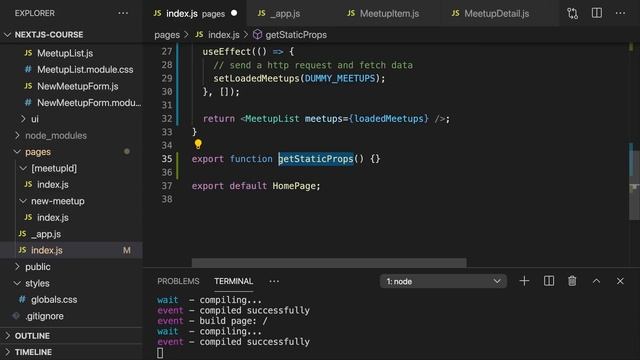Screen dimensions: 640x360
Task: Expand the public folder
Action: tap(17, 267)
